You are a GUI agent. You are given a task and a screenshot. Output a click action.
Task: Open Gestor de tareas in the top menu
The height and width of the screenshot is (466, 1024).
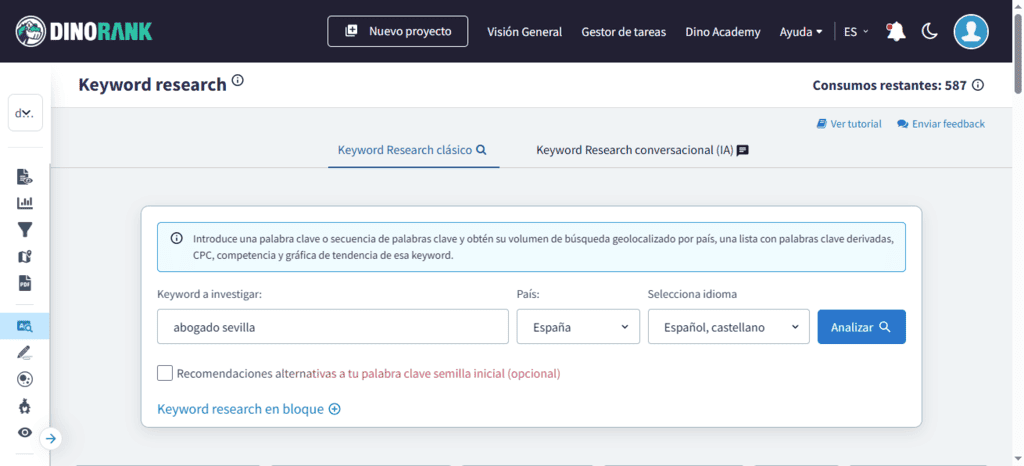623,31
